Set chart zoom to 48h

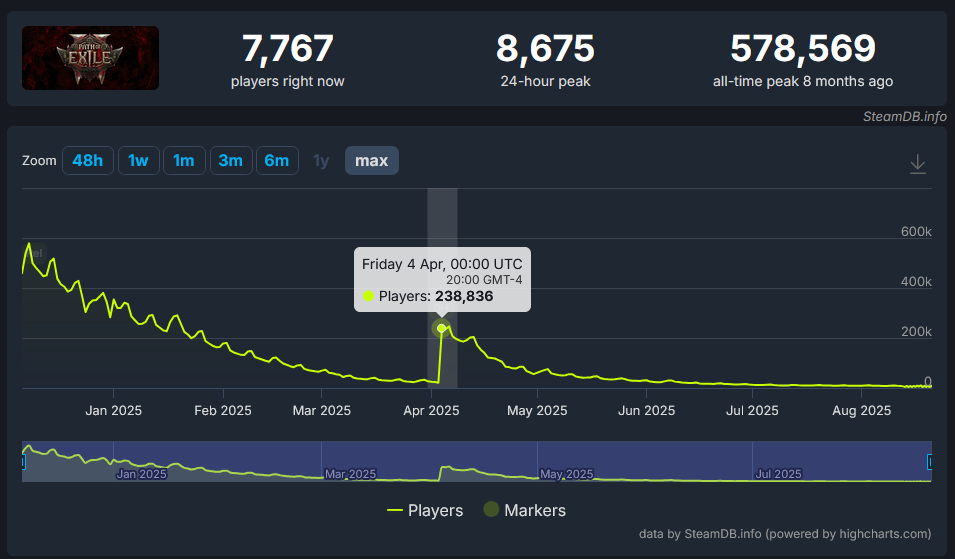point(88,161)
